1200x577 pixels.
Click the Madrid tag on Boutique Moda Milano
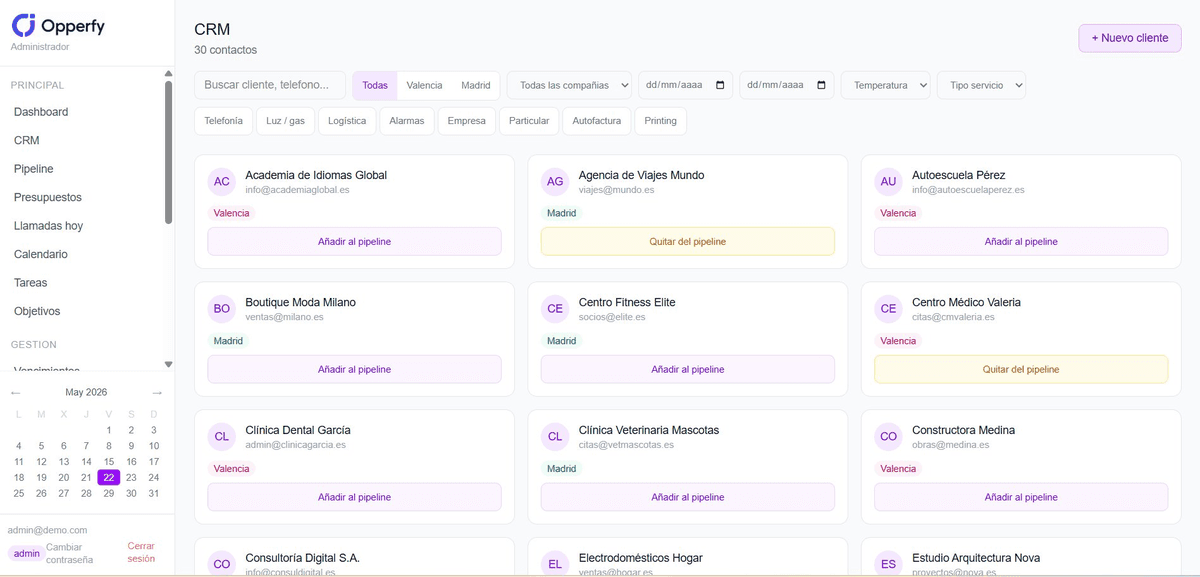pyautogui.click(x=228, y=341)
